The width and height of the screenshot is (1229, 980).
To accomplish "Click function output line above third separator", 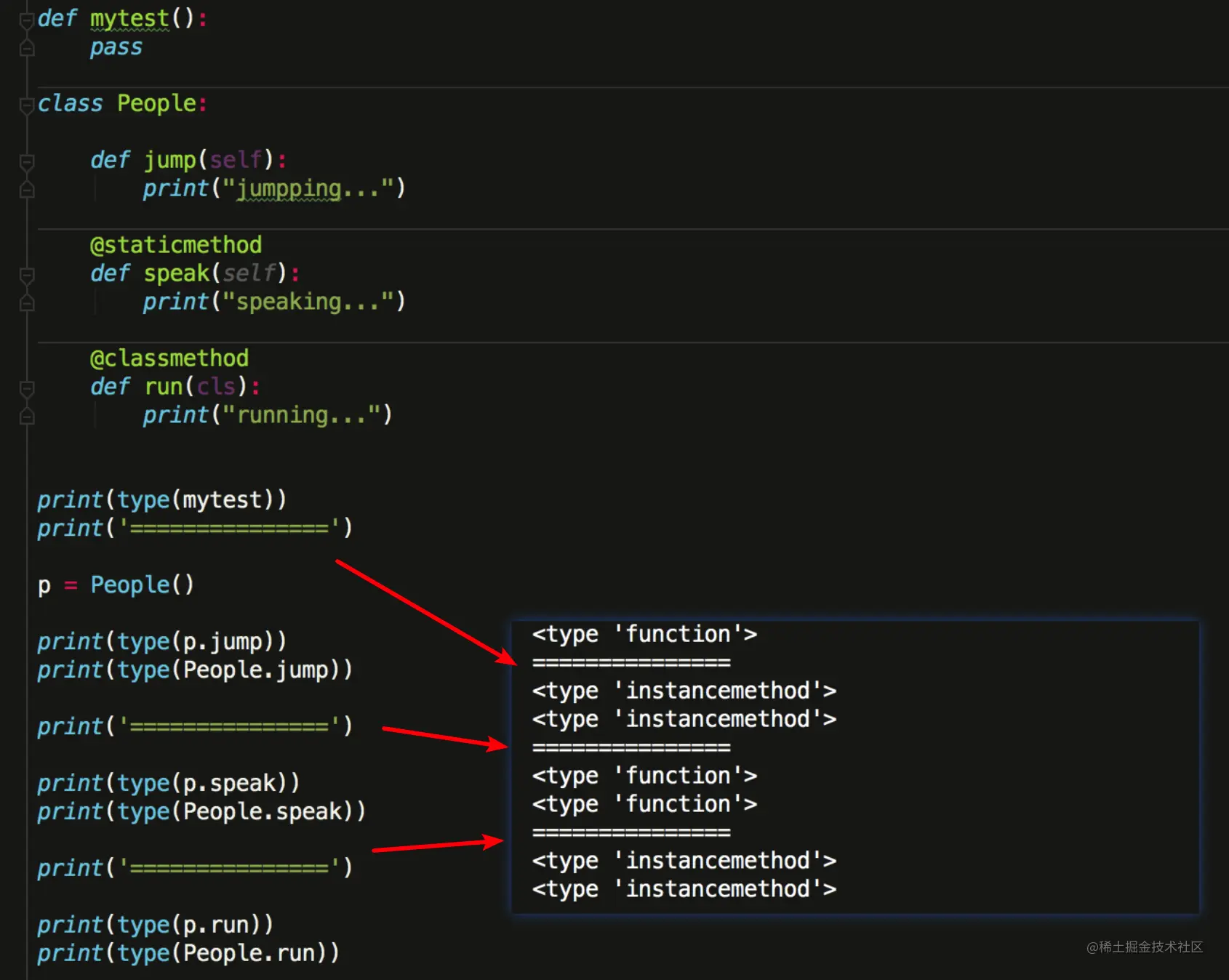I will [x=644, y=804].
